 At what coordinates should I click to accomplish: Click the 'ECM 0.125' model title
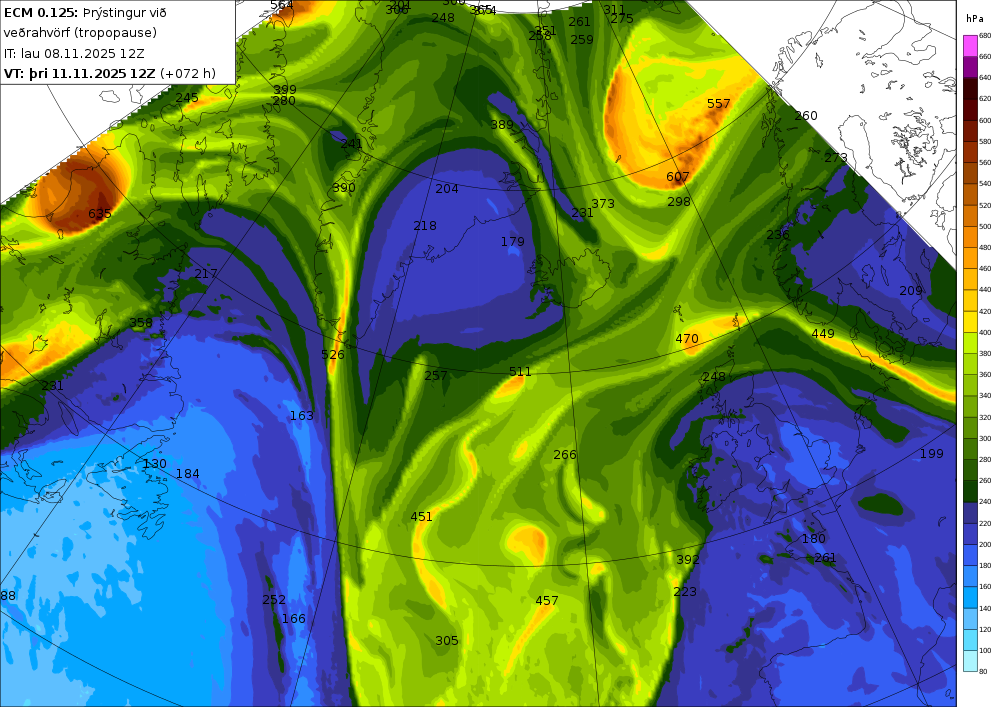click(41, 13)
